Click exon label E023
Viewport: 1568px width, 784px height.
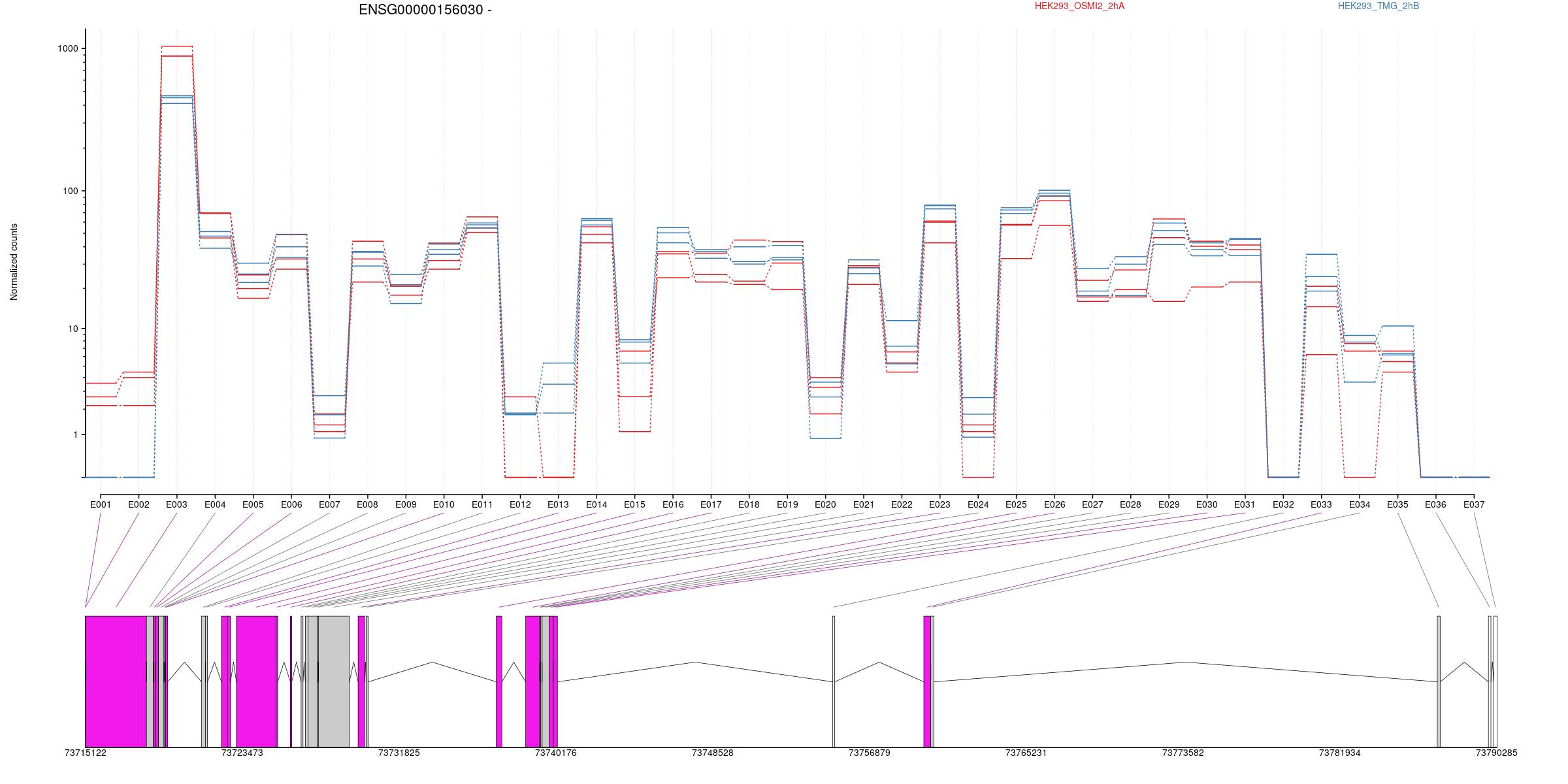coord(939,504)
